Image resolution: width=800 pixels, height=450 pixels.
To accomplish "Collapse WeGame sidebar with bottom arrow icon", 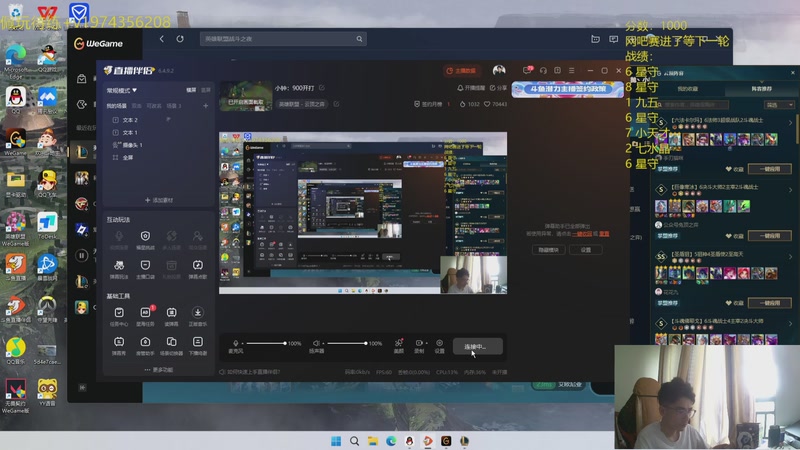I will (x=82, y=388).
